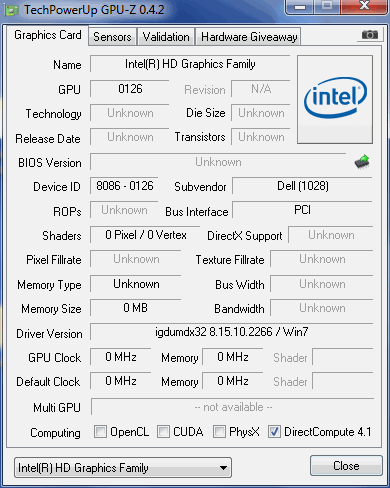Click the camera screenshot icon

coord(369,35)
